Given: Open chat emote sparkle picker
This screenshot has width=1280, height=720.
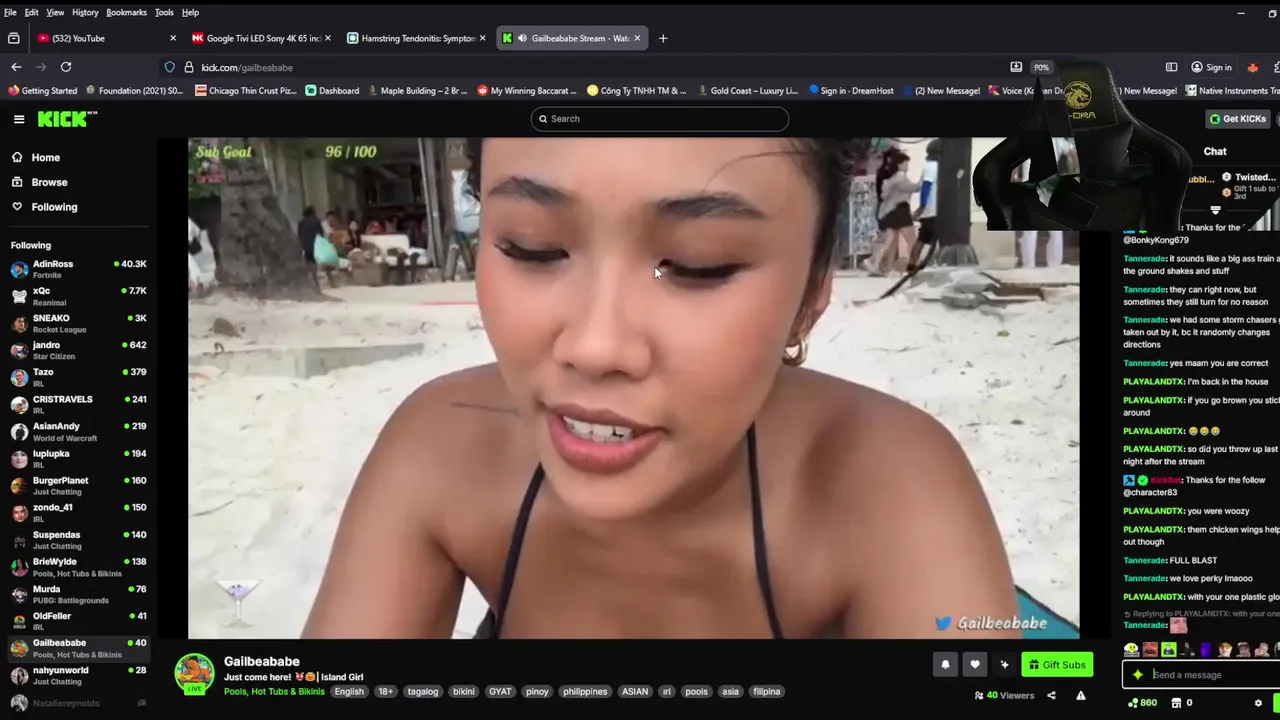Looking at the screenshot, I should 1137,675.
